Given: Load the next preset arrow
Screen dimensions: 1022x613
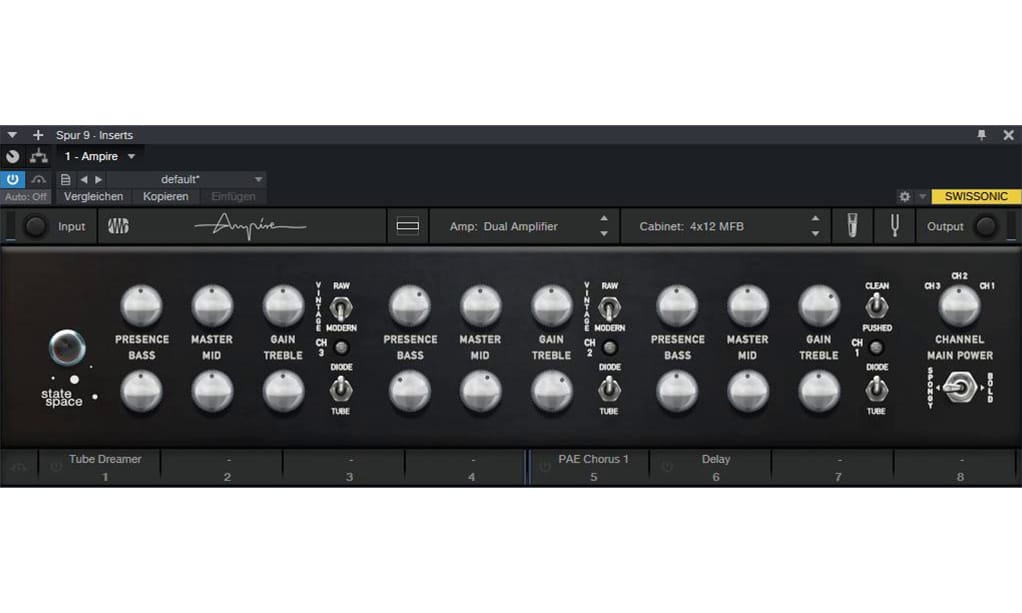Looking at the screenshot, I should click(x=98, y=179).
